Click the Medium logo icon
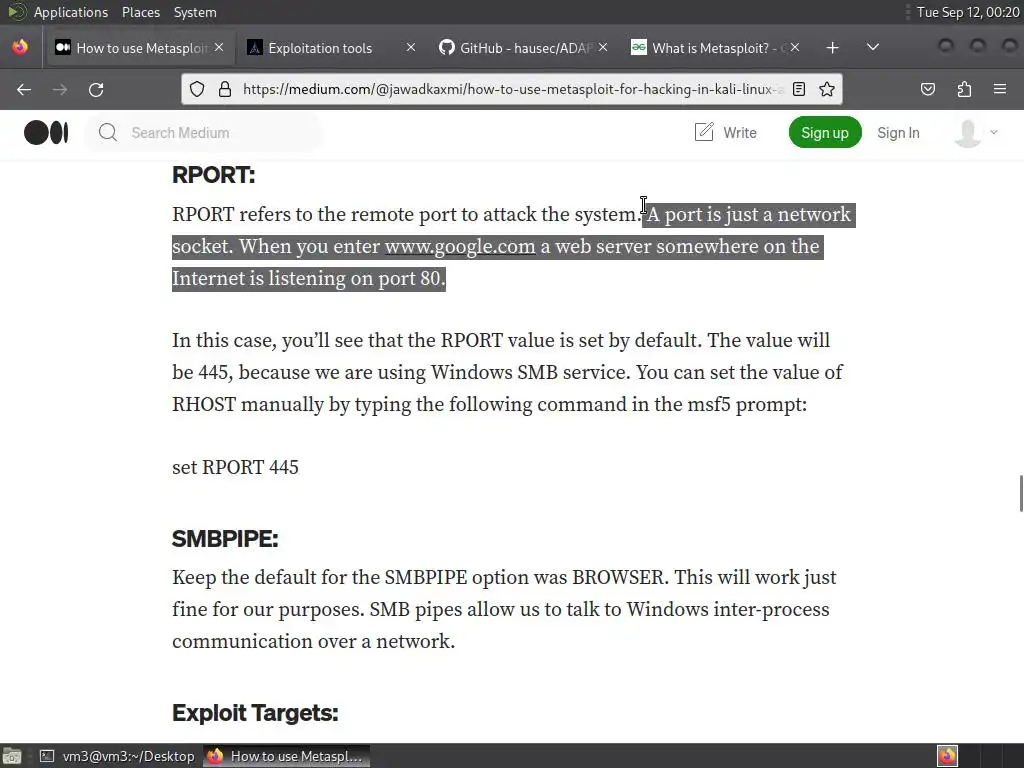 point(46,133)
